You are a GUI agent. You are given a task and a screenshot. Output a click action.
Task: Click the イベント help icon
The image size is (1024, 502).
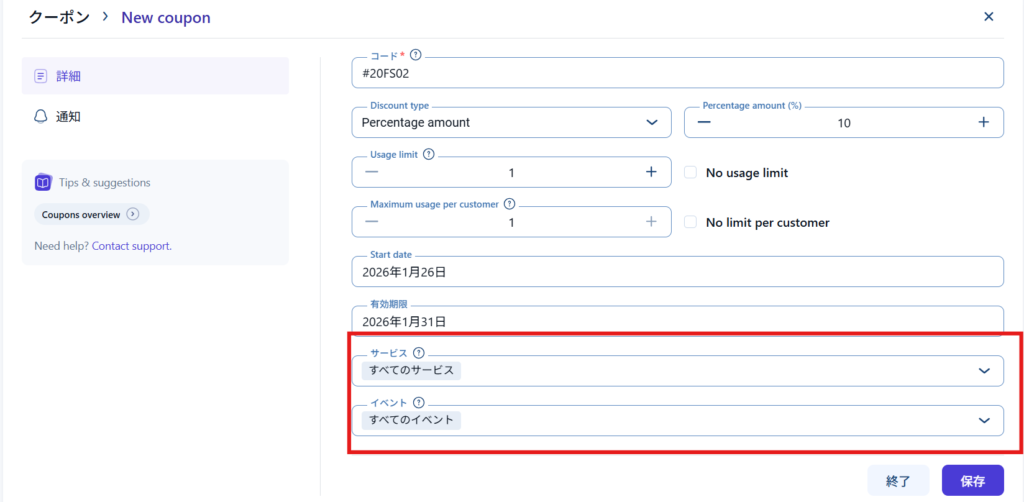[x=418, y=402]
